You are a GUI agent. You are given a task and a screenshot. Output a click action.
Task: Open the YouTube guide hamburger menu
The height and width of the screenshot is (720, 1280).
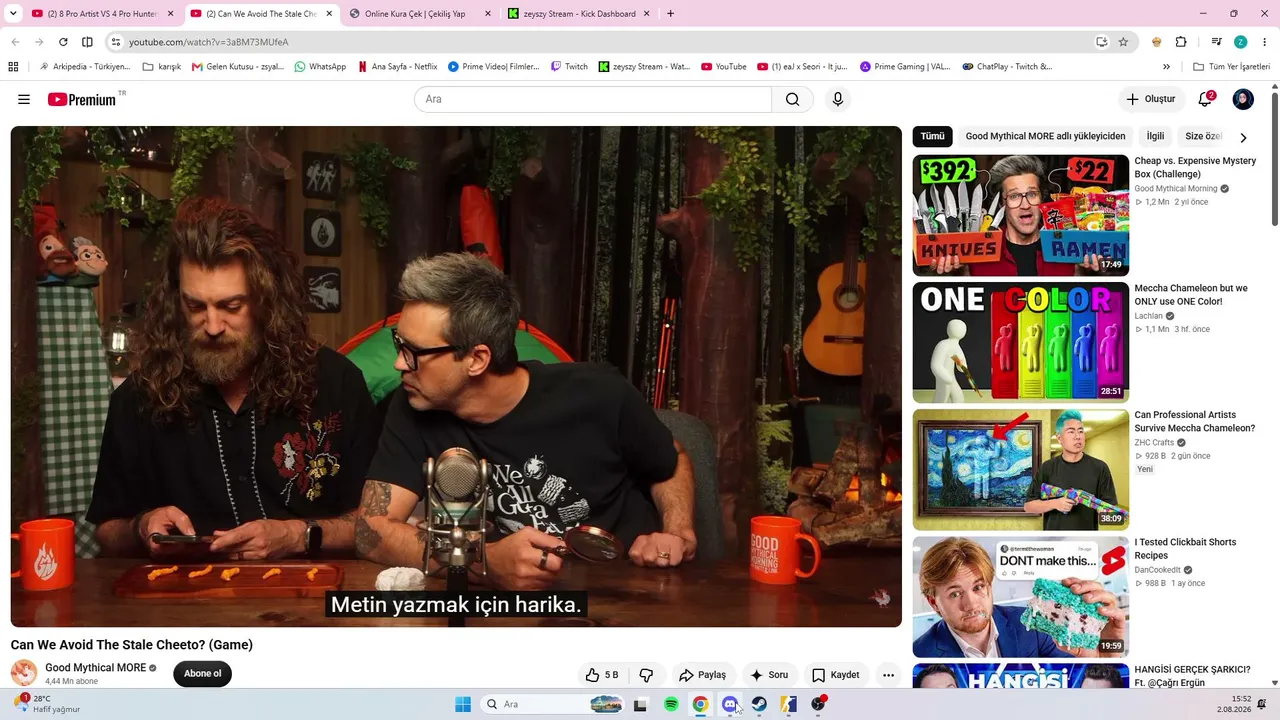[24, 99]
